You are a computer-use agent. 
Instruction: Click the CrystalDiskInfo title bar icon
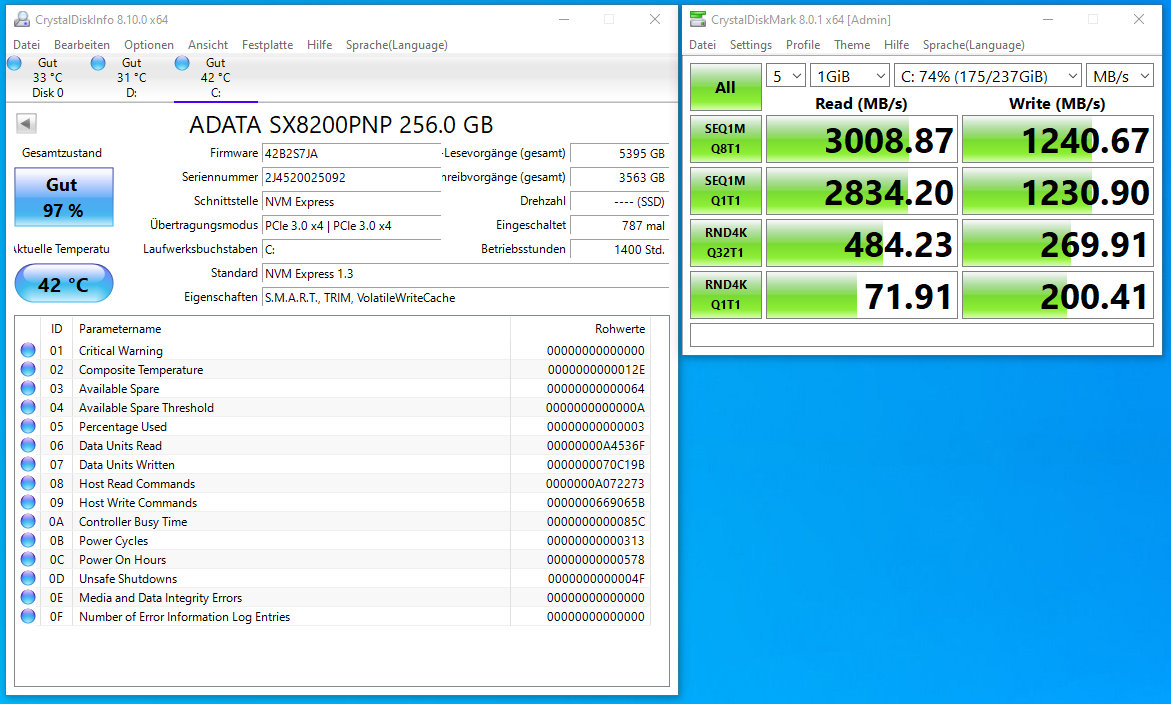[x=22, y=19]
